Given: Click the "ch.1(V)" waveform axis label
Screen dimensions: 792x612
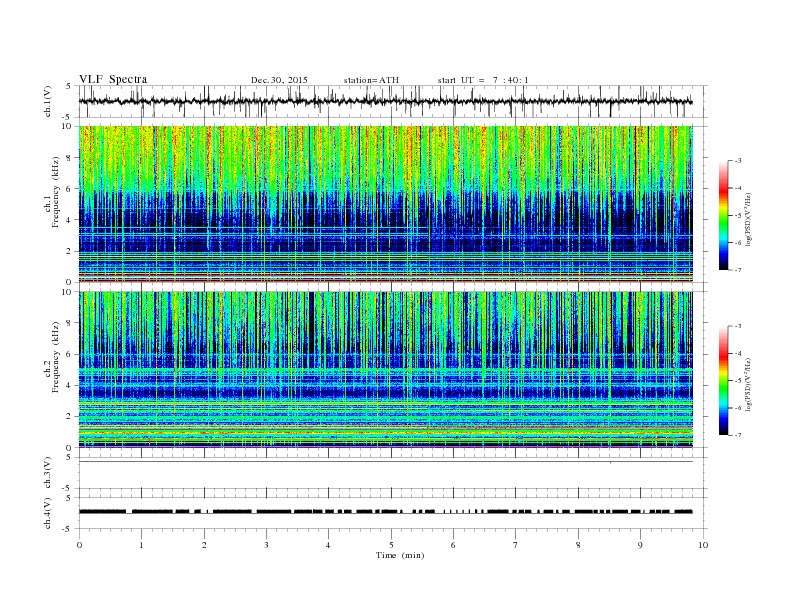Looking at the screenshot, I should [48, 101].
